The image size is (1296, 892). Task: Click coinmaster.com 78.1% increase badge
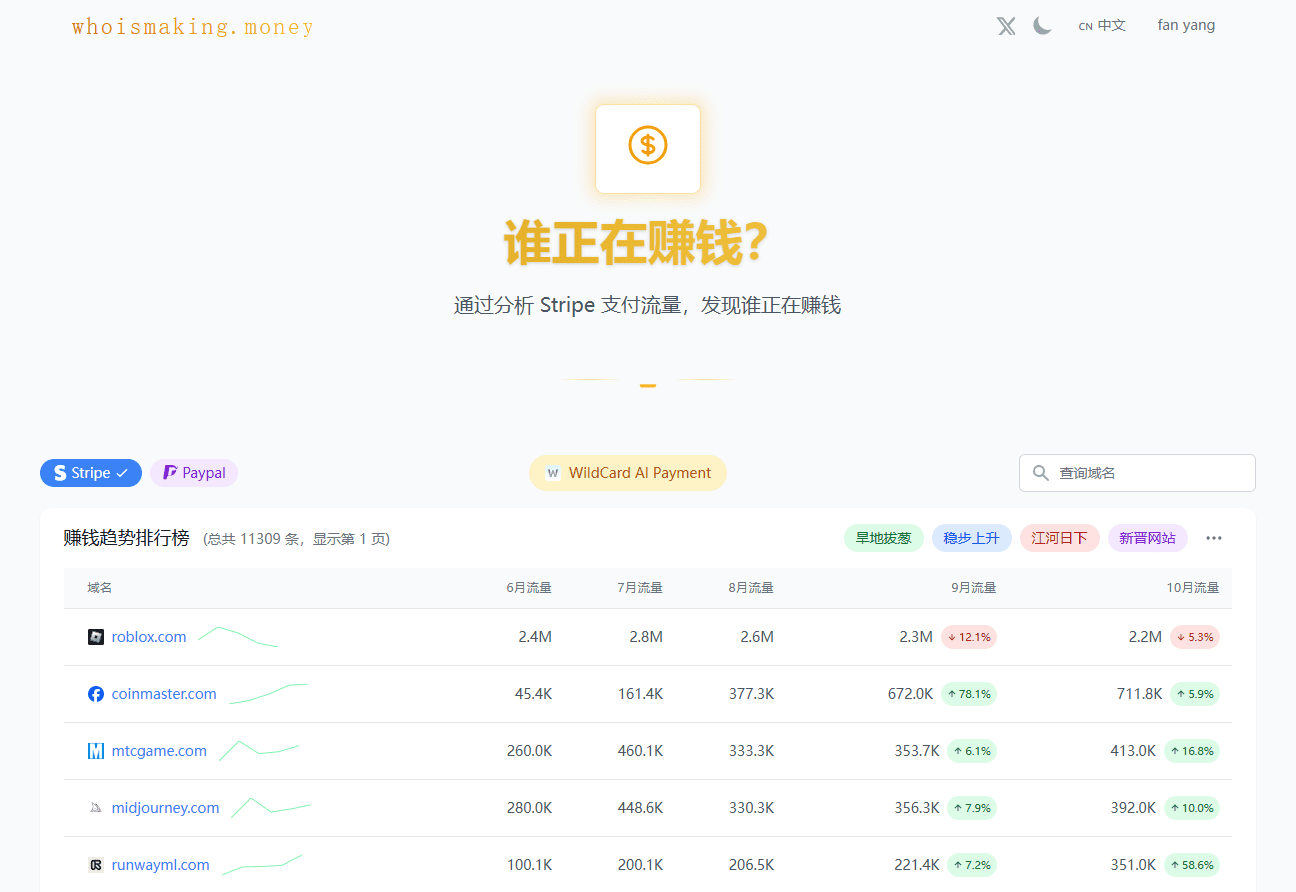coord(969,694)
